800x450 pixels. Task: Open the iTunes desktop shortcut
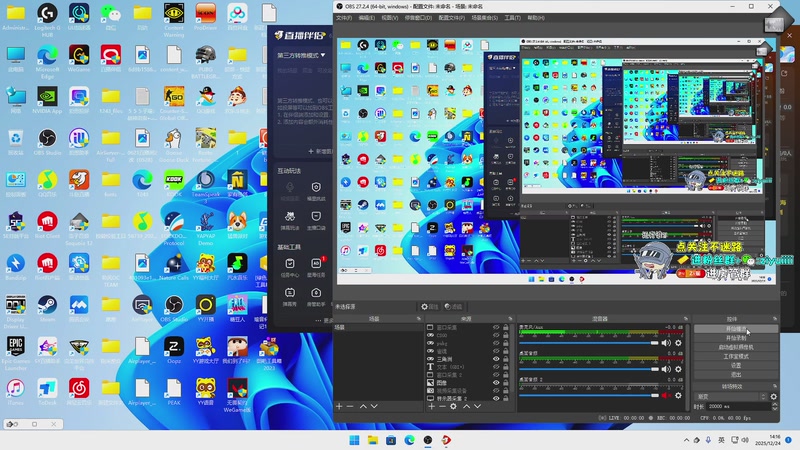[15, 391]
